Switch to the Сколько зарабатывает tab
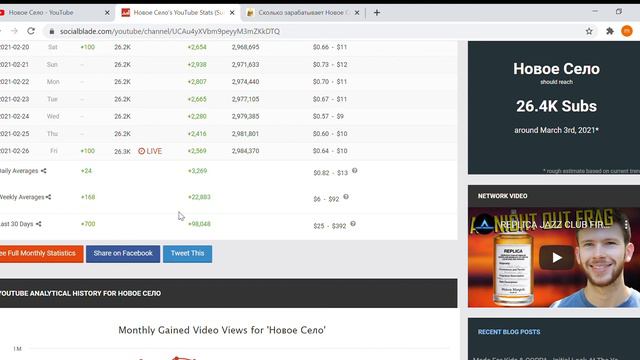 coord(302,13)
